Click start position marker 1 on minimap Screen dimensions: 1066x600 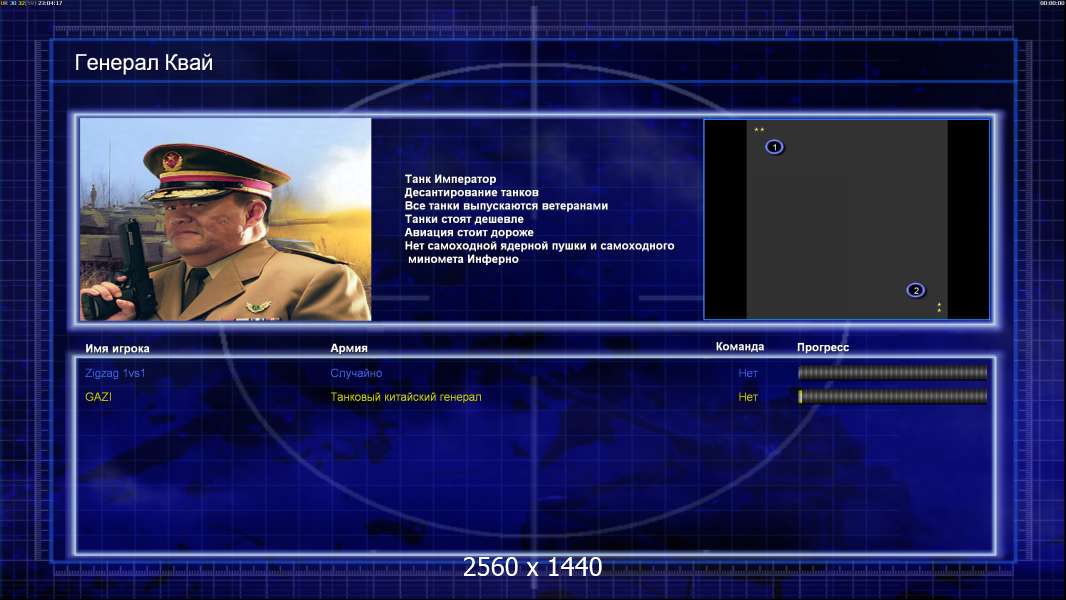[774, 147]
